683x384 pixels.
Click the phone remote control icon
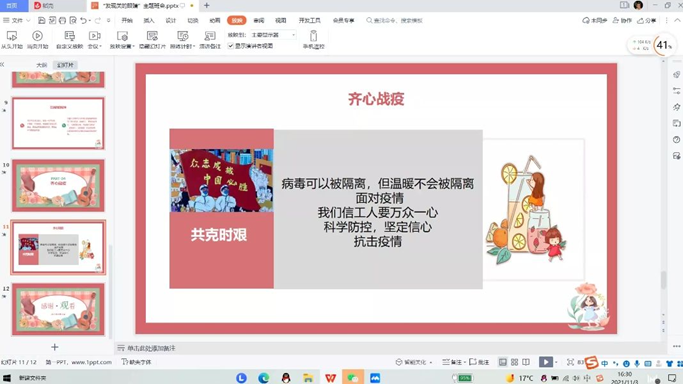[314, 36]
